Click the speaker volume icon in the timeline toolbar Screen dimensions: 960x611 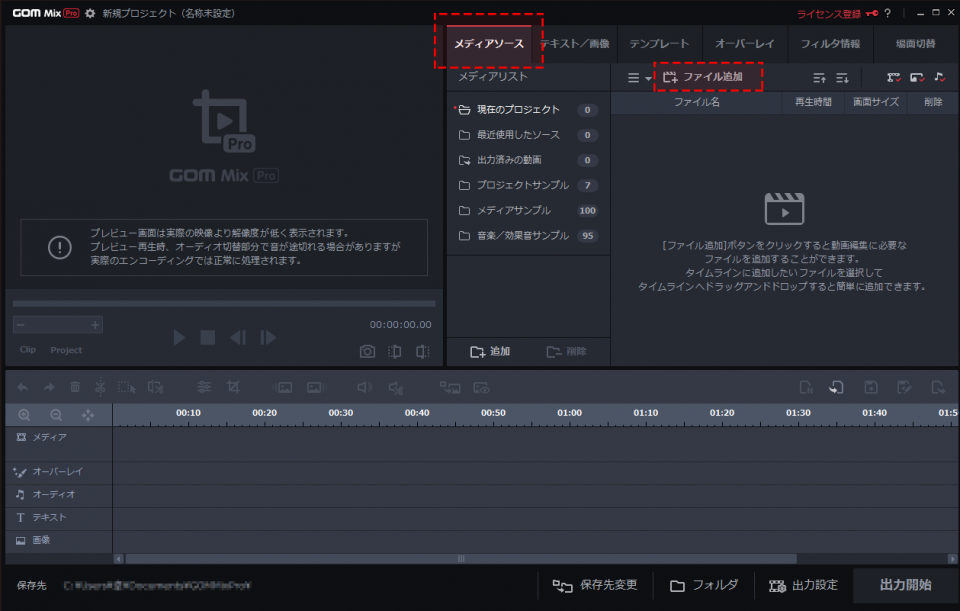tap(364, 388)
